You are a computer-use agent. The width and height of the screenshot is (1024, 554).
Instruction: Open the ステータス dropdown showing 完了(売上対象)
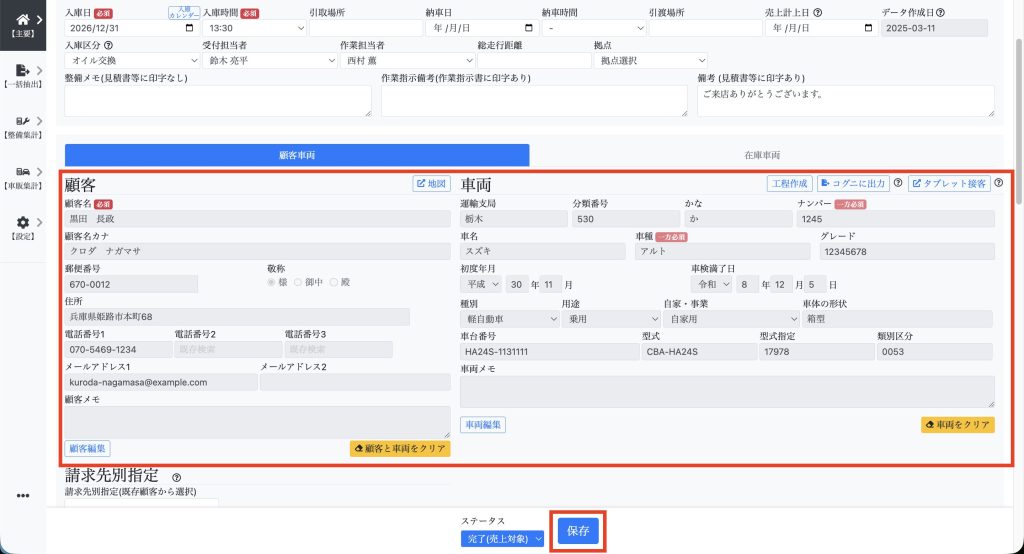click(x=496, y=539)
